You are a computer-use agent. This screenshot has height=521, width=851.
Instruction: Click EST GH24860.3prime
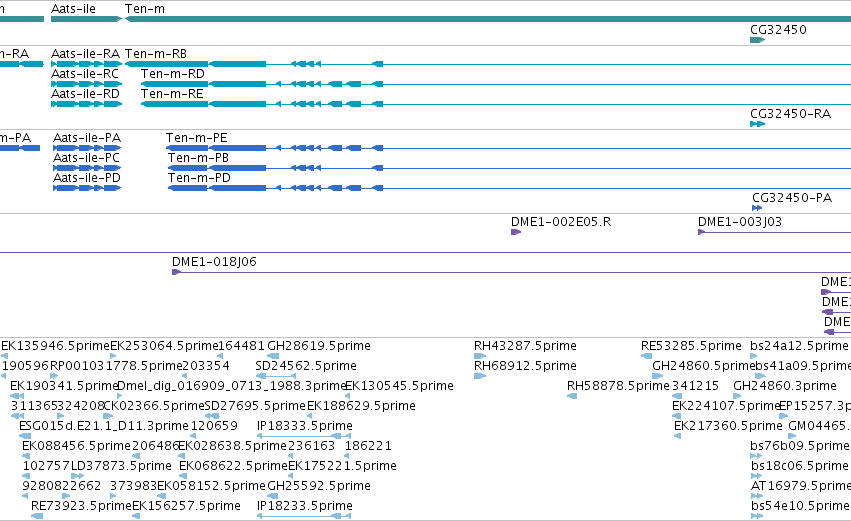(785, 386)
